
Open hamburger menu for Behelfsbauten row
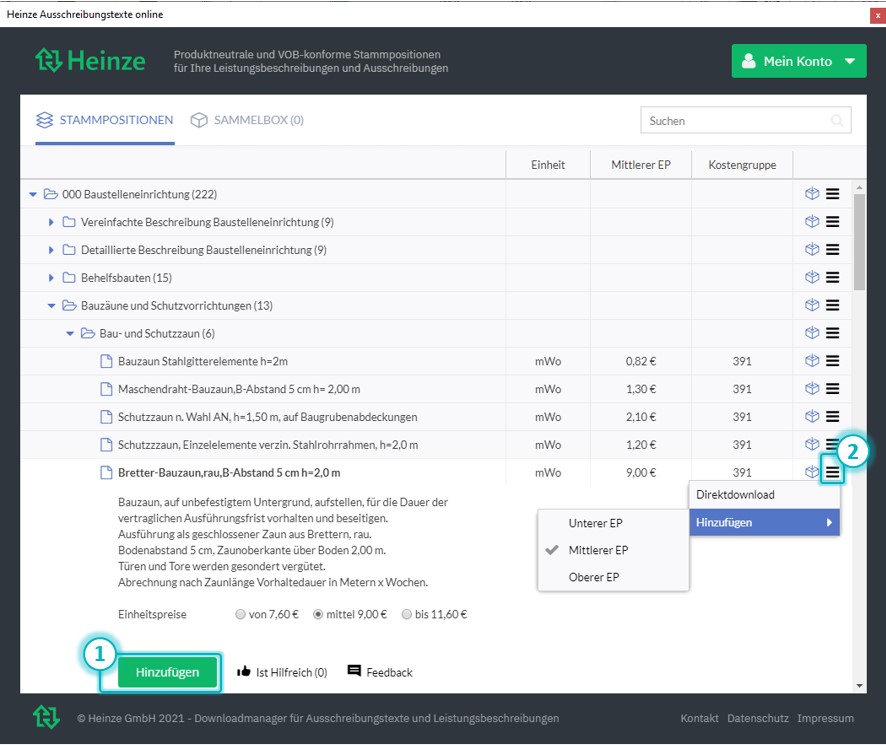point(832,277)
